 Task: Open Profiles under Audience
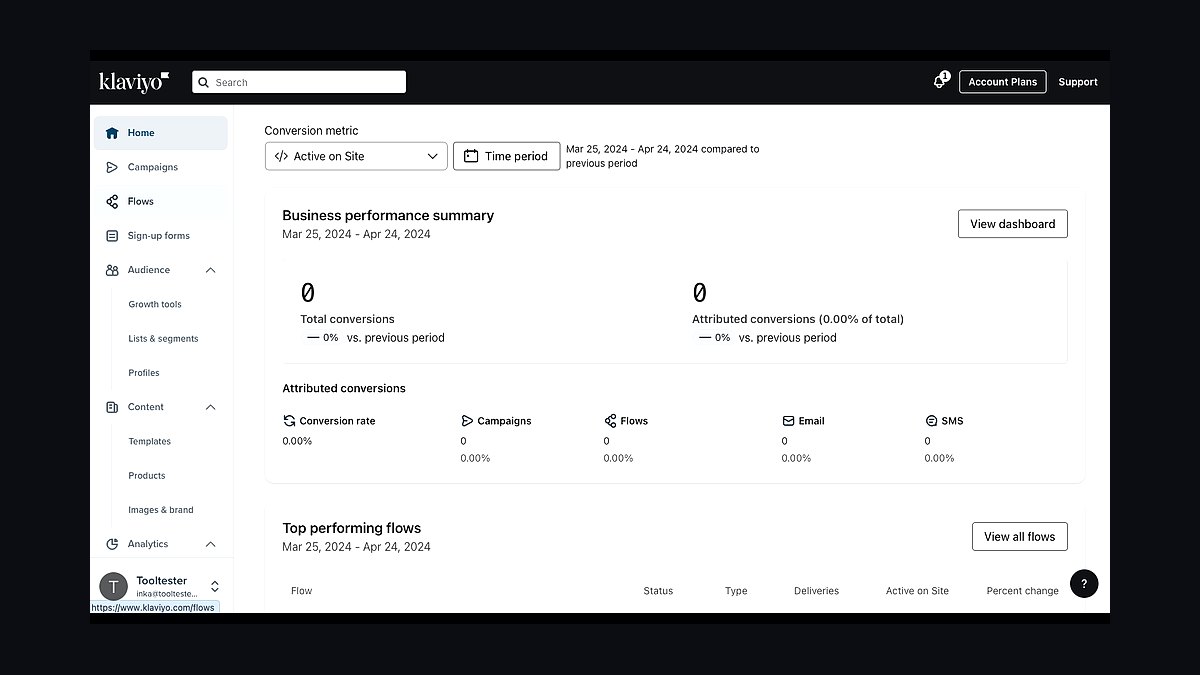point(144,373)
